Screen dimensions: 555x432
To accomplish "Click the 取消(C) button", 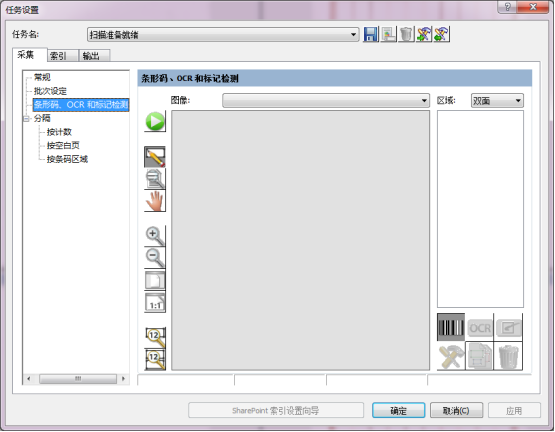I will (x=456, y=410).
